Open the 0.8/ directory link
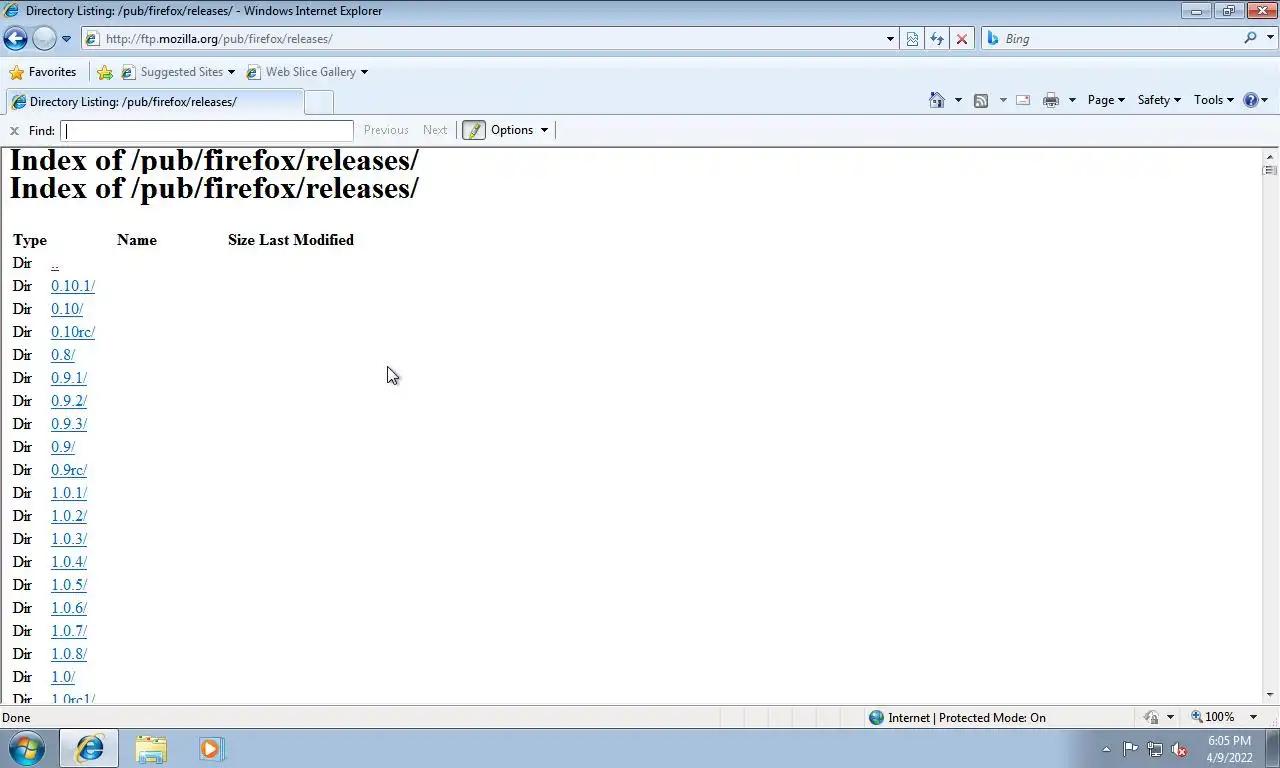The height and width of the screenshot is (768, 1280). [63, 355]
